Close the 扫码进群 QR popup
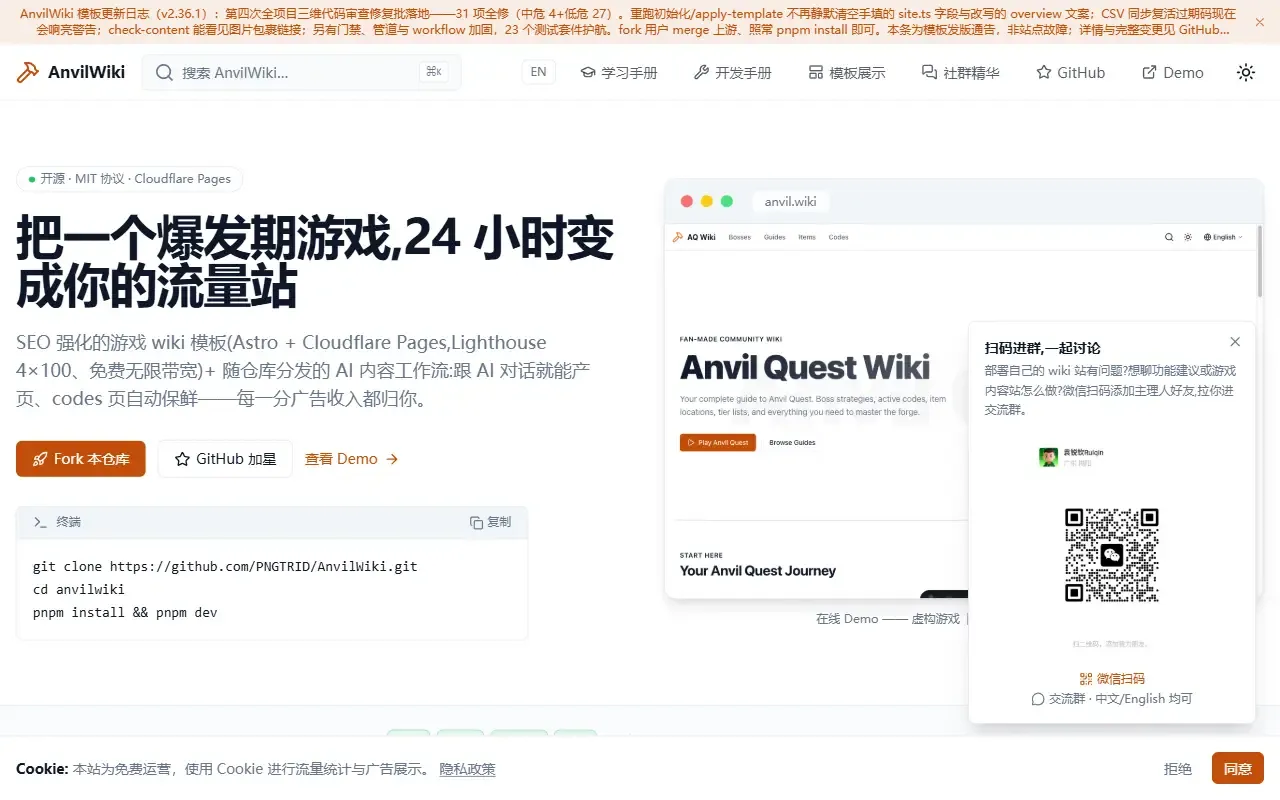 (1235, 342)
